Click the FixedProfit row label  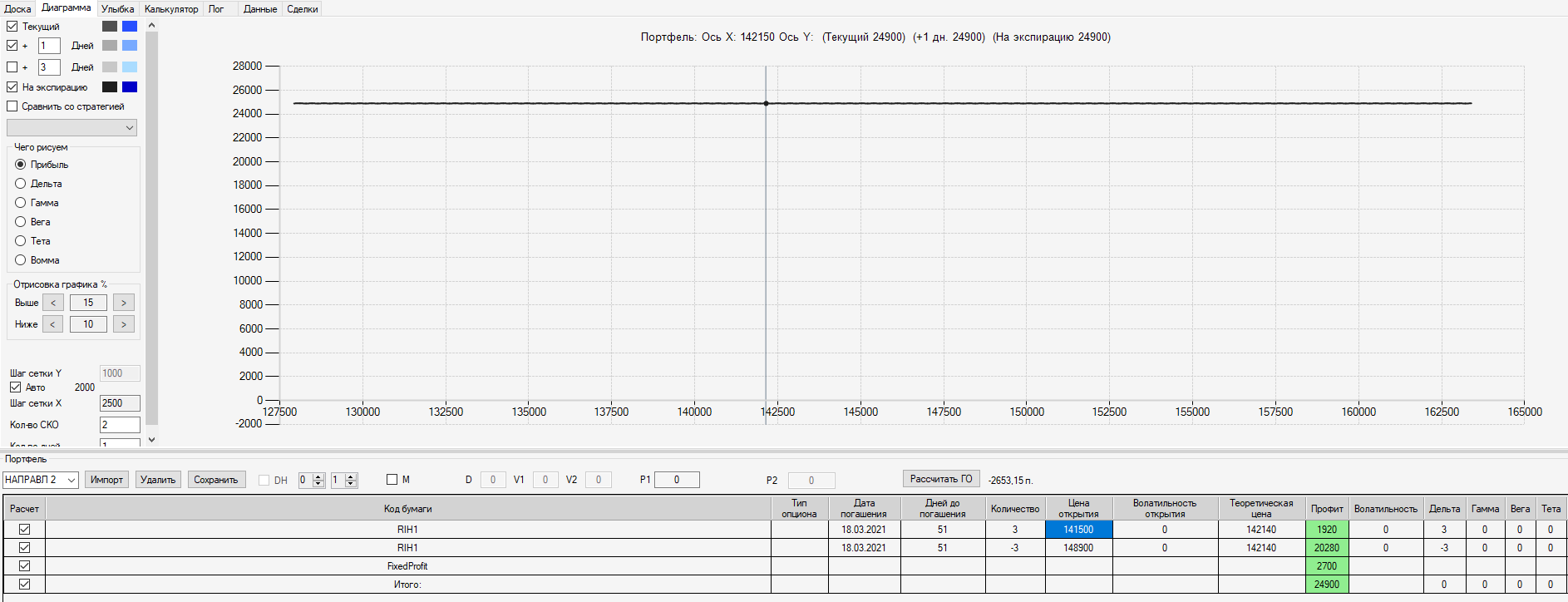(x=407, y=566)
